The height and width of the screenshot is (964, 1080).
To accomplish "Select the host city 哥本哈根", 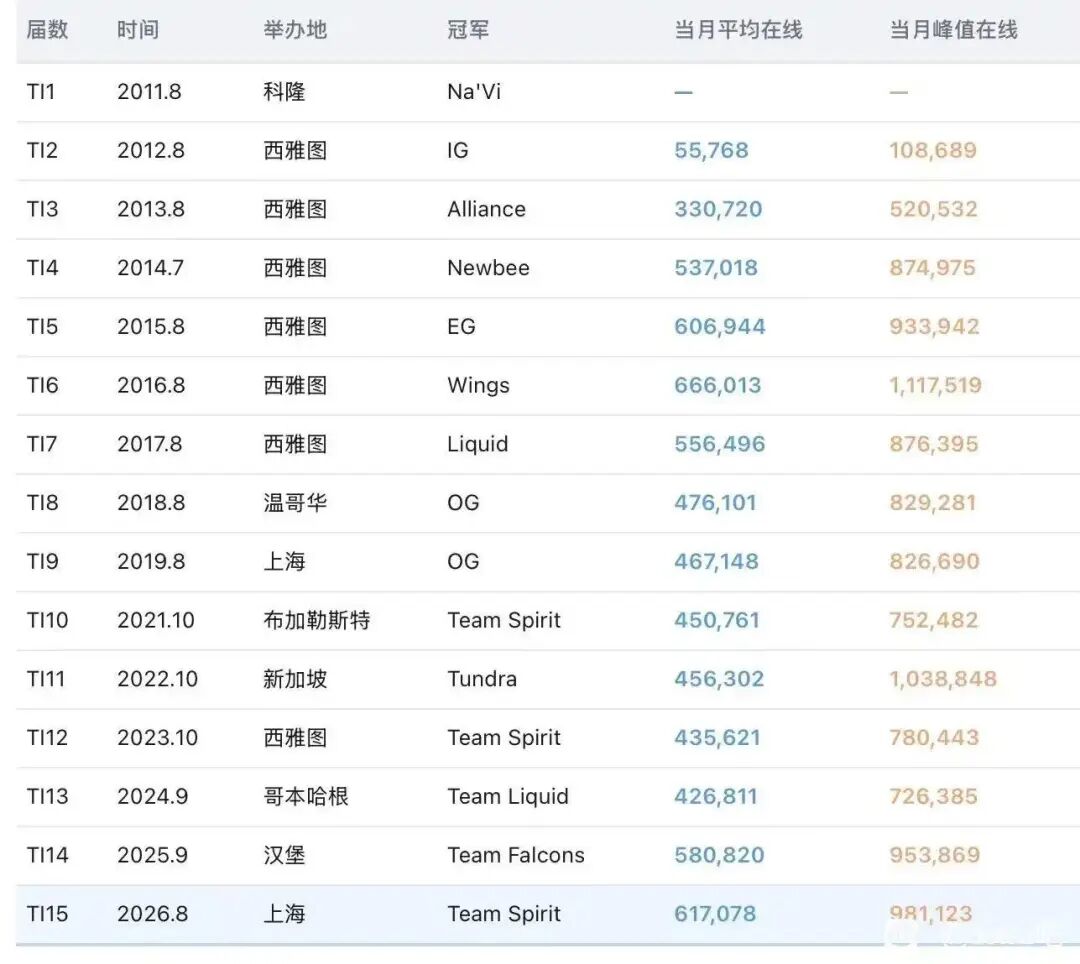I will click(306, 797).
